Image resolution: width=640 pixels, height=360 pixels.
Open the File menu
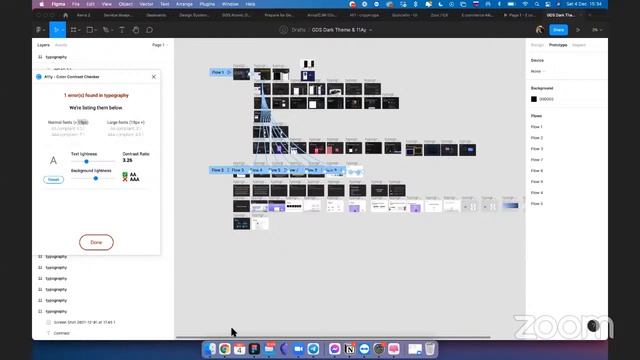coord(76,4)
